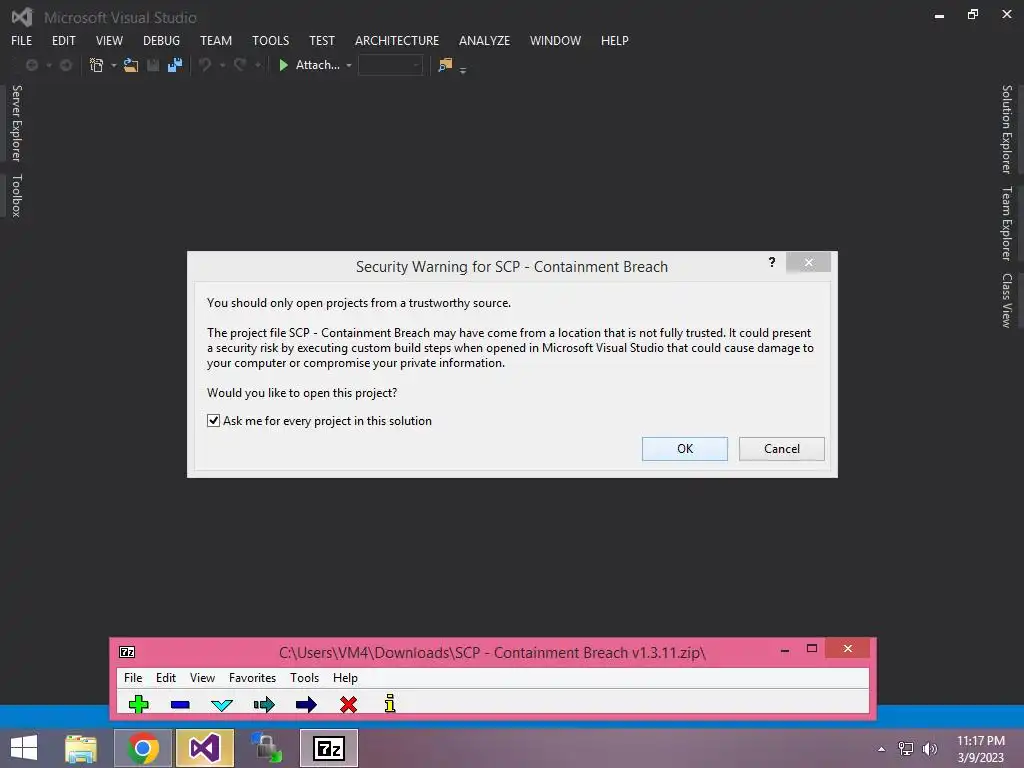The width and height of the screenshot is (1024, 768).
Task: Click the Open File folder icon
Action: pos(131,65)
